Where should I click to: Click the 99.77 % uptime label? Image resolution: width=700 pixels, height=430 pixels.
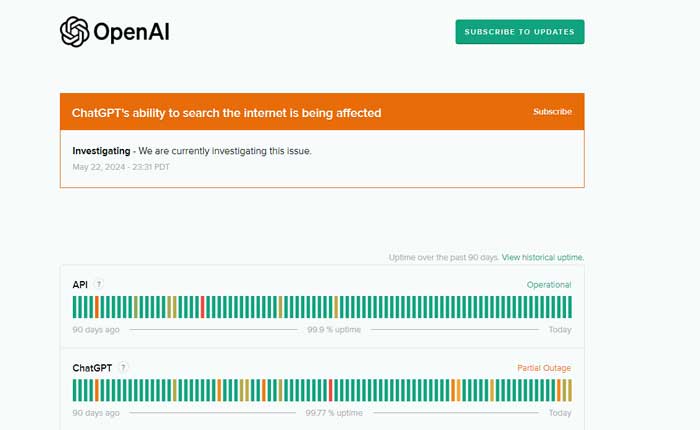[x=334, y=413]
